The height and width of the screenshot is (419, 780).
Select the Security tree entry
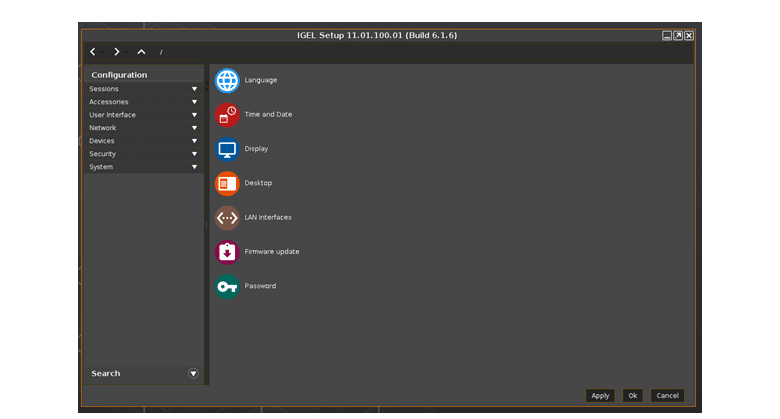point(144,154)
